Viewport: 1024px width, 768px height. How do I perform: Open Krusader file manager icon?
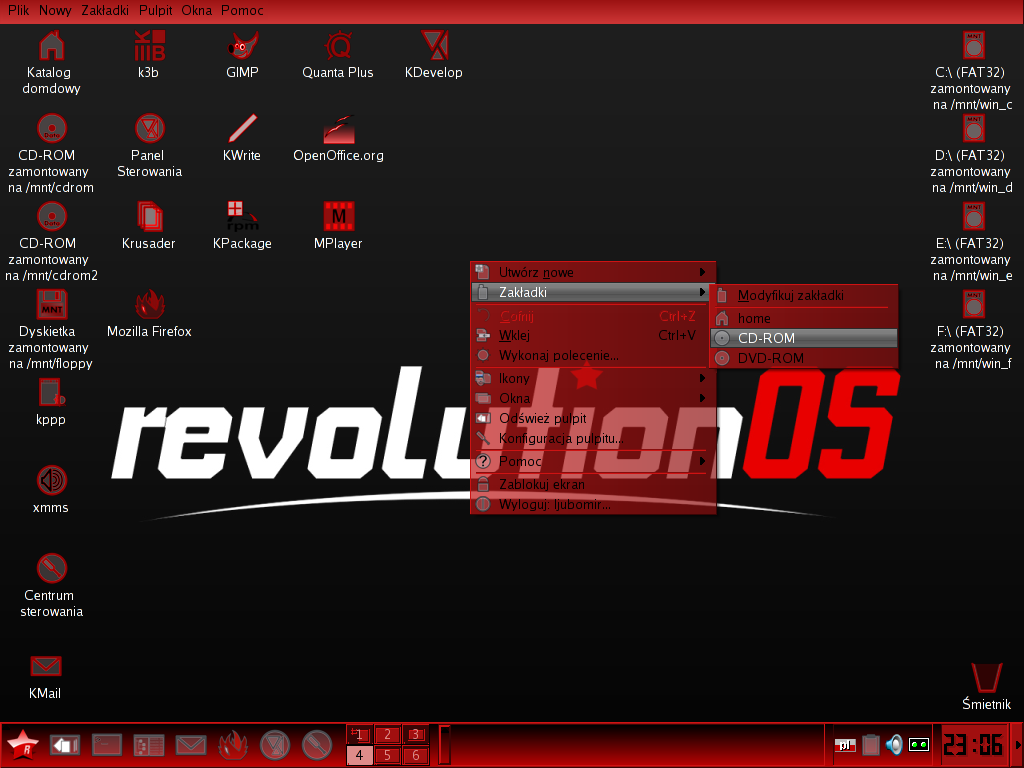(150, 217)
